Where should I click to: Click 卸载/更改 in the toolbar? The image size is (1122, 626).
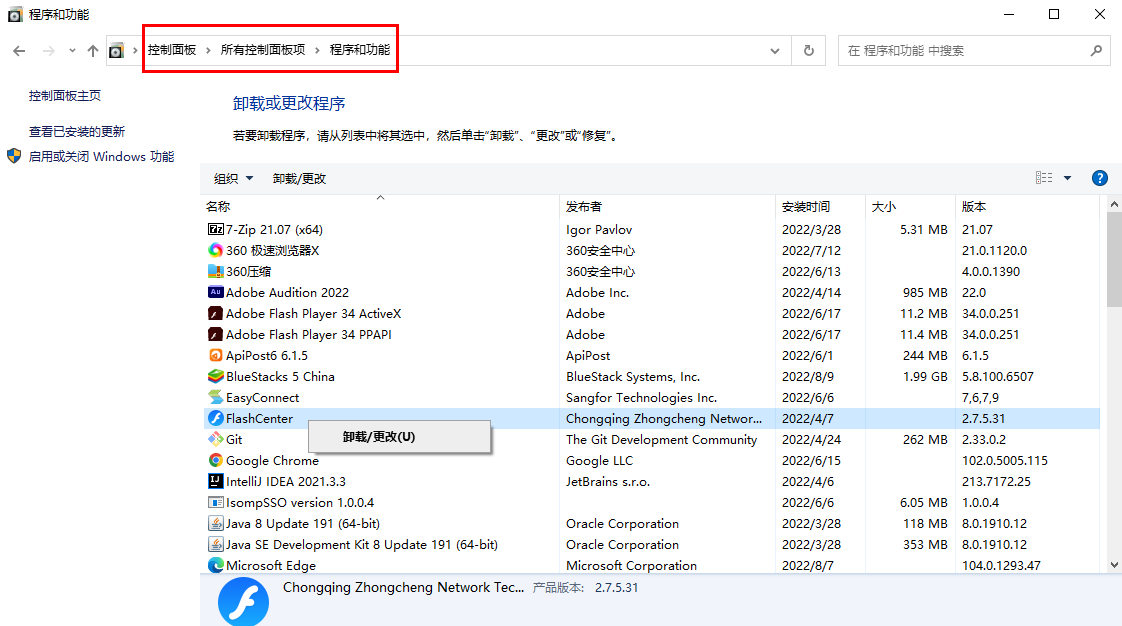(299, 179)
